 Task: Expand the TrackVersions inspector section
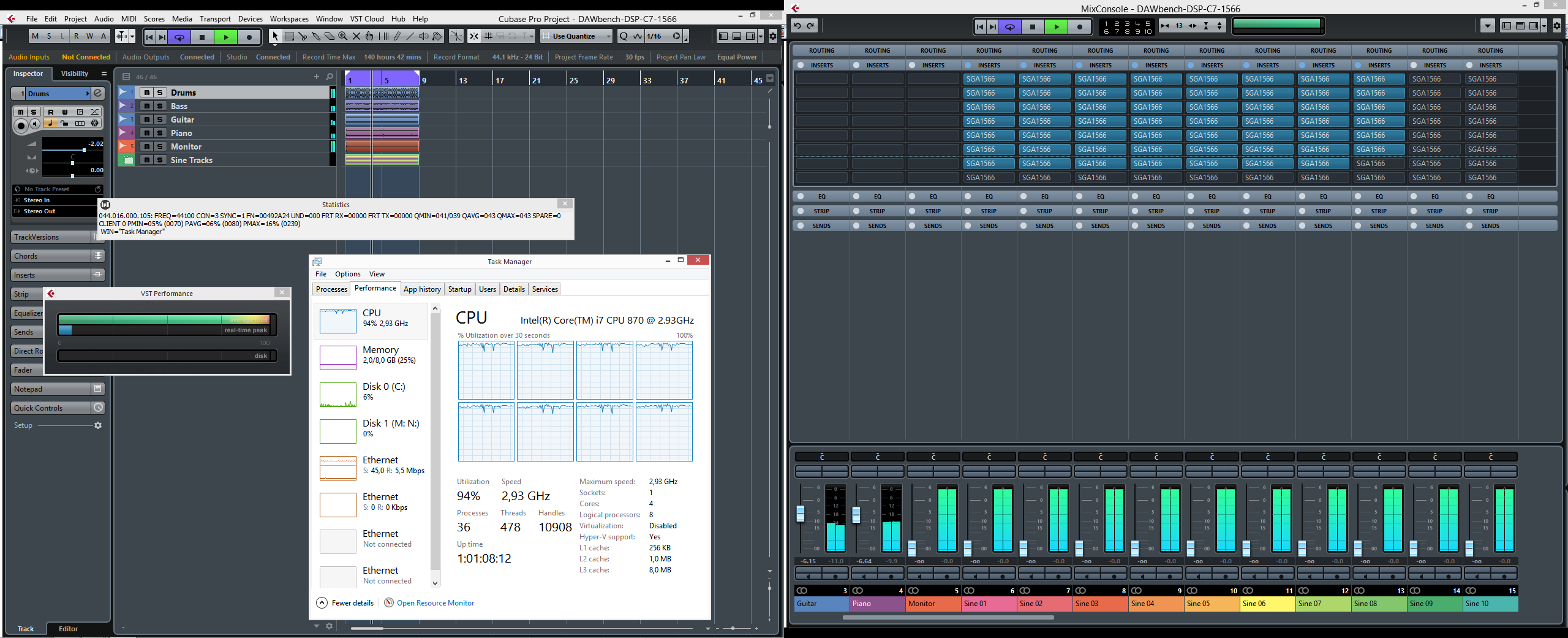click(51, 237)
